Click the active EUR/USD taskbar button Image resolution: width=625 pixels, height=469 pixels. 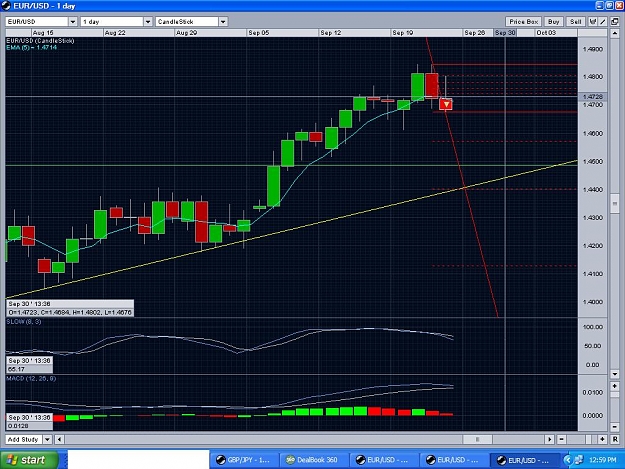524,460
